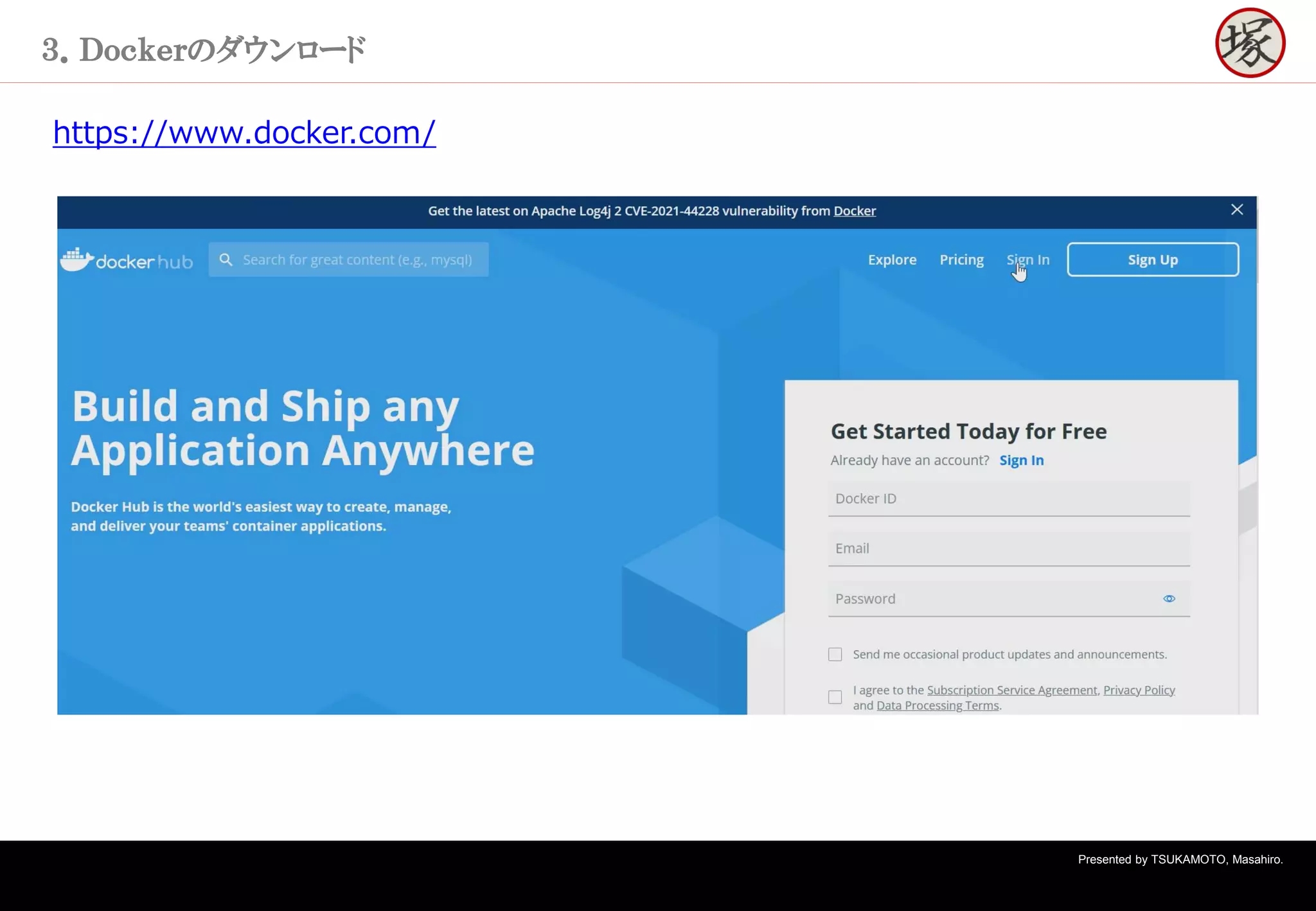Viewport: 1316px width, 911px height.
Task: Follow the Docker link in banner
Action: (x=855, y=211)
